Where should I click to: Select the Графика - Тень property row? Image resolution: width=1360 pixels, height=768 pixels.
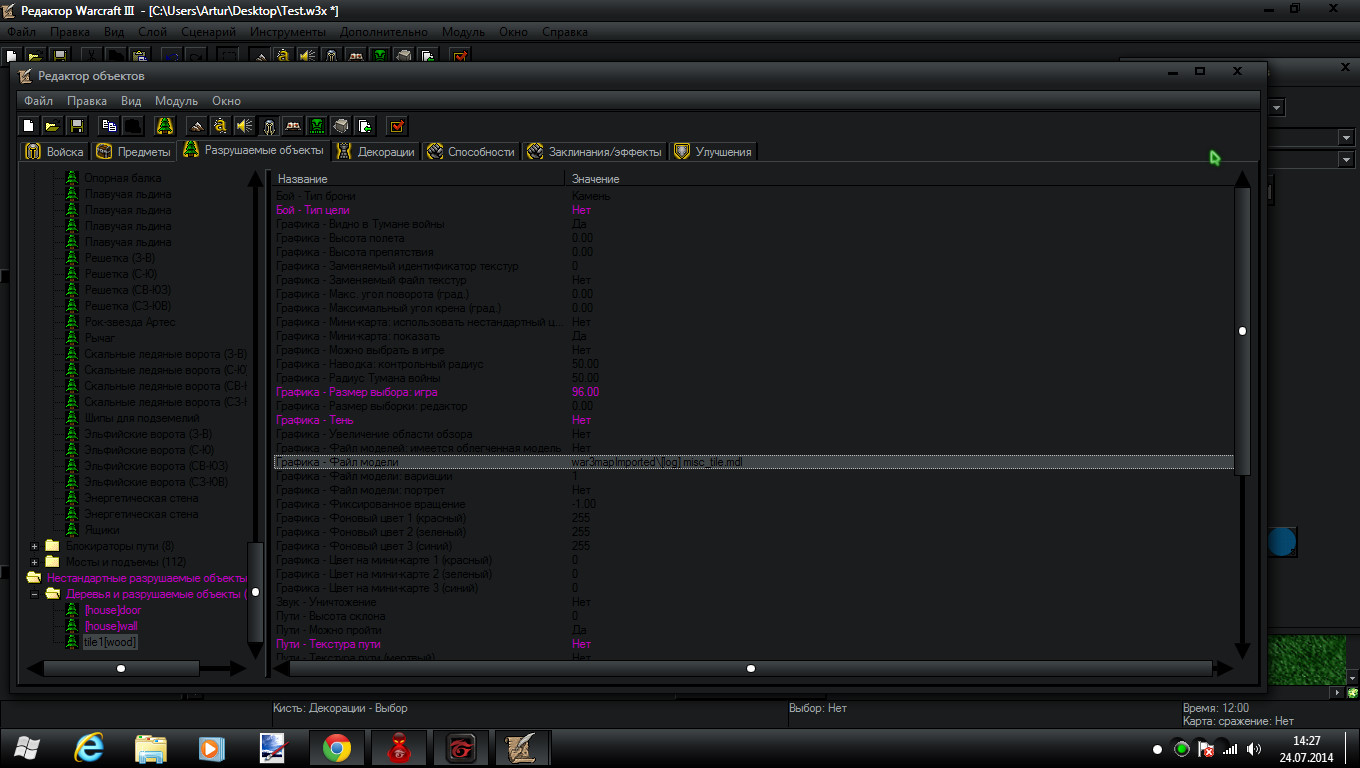coord(754,420)
